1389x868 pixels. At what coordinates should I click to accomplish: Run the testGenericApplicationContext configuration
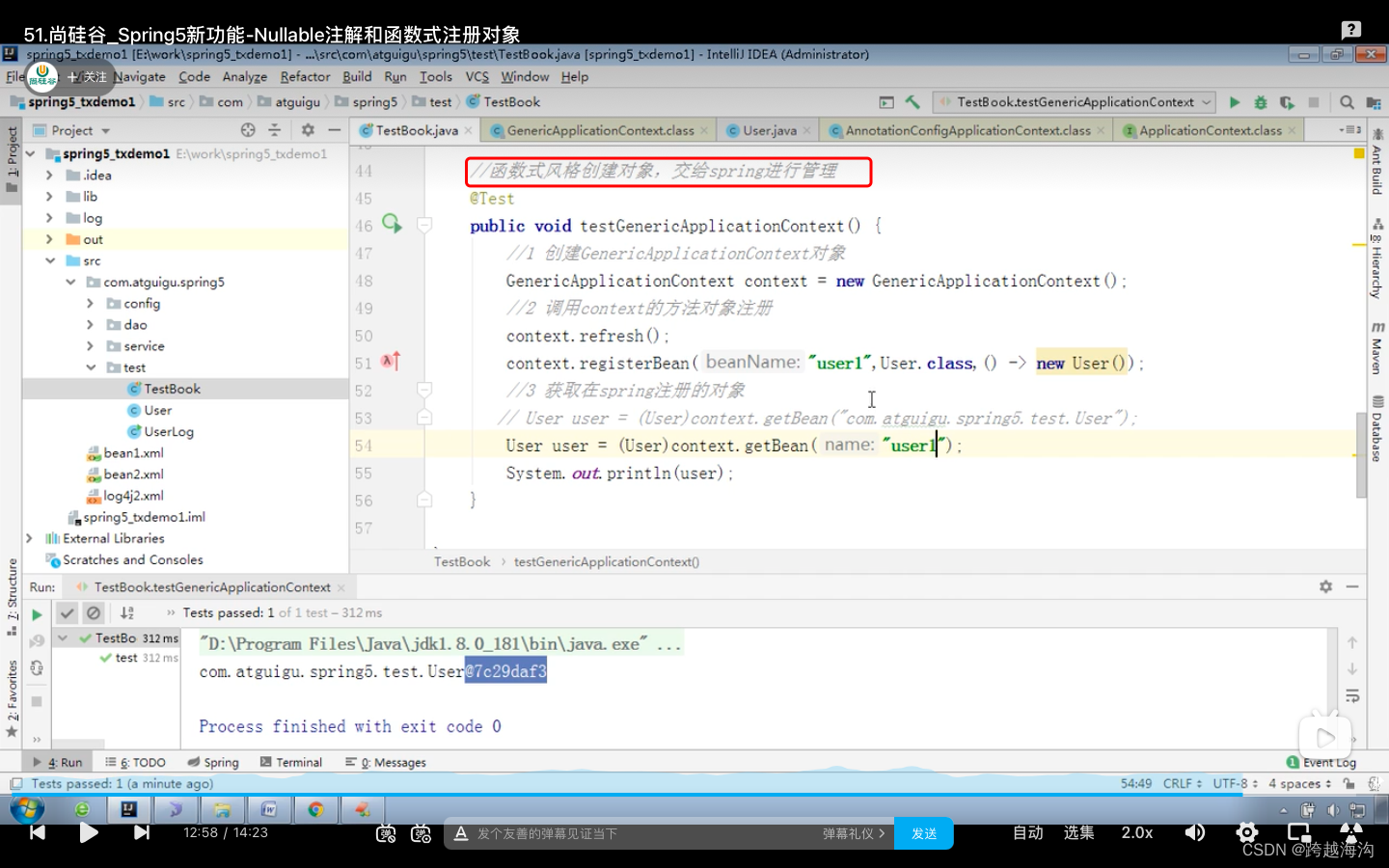click(1235, 102)
